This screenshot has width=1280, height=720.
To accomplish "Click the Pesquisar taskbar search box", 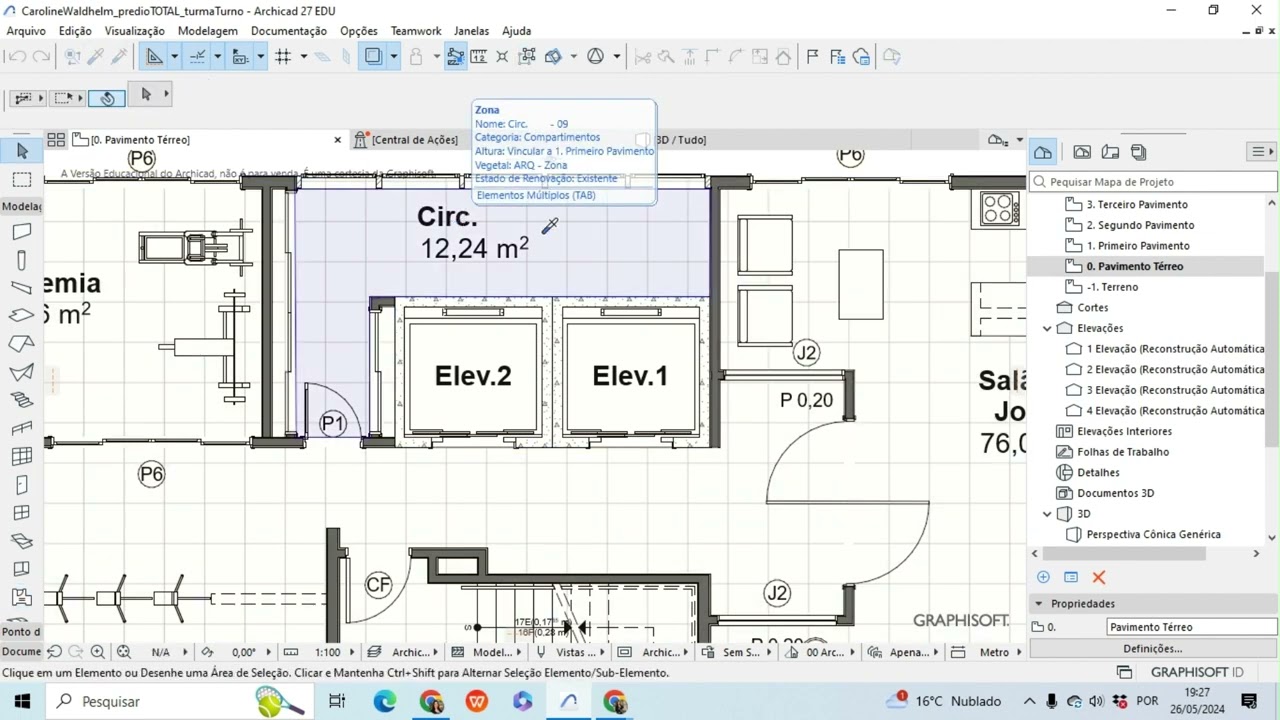I will click(180, 702).
